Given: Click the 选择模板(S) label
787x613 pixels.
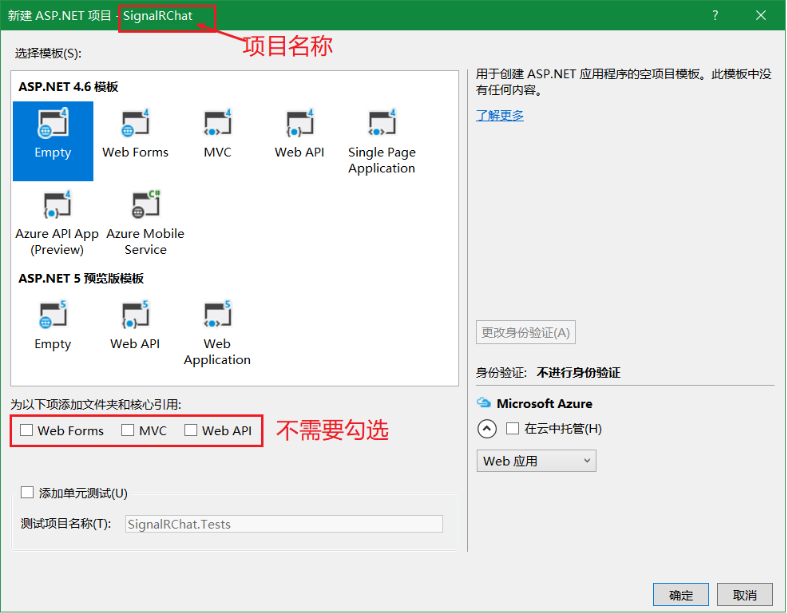Looking at the screenshot, I should coord(48,53).
